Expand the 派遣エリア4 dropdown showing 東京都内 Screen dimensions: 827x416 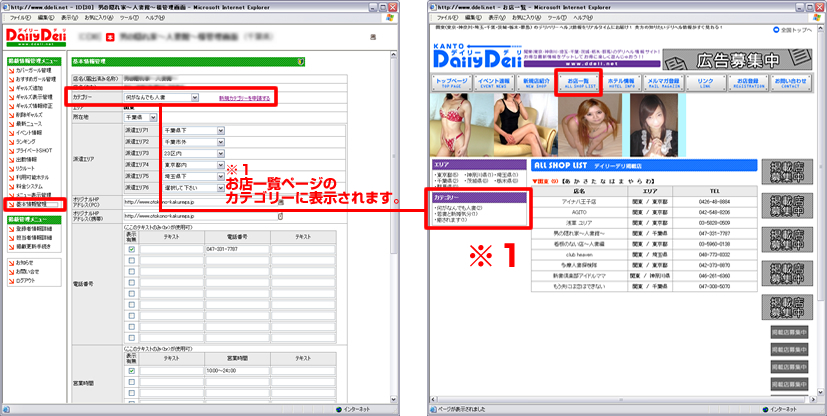194,165
